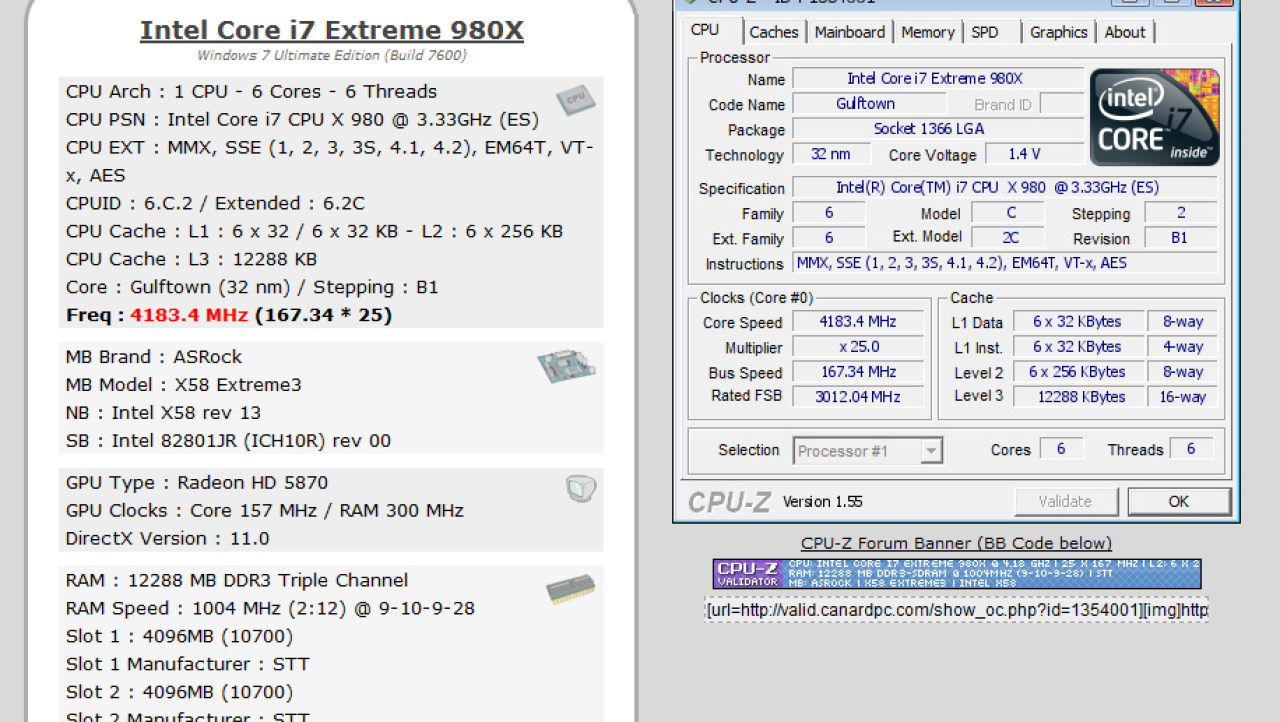Viewport: 1280px width, 722px height.
Task: Click the Level 3 value 12288 KBytes
Action: pyautogui.click(x=1077, y=397)
